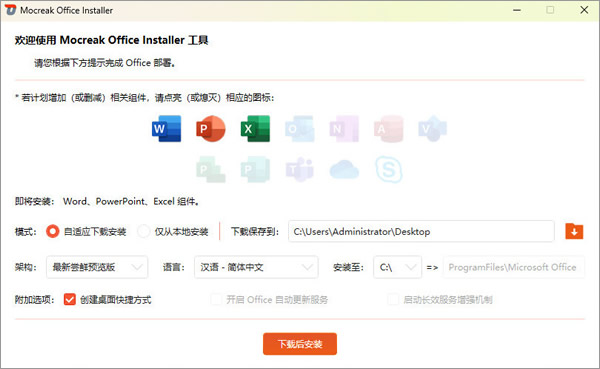The height and width of the screenshot is (369, 600).
Task: Minimize the Mocreak Office Installer window
Action: [517, 10]
